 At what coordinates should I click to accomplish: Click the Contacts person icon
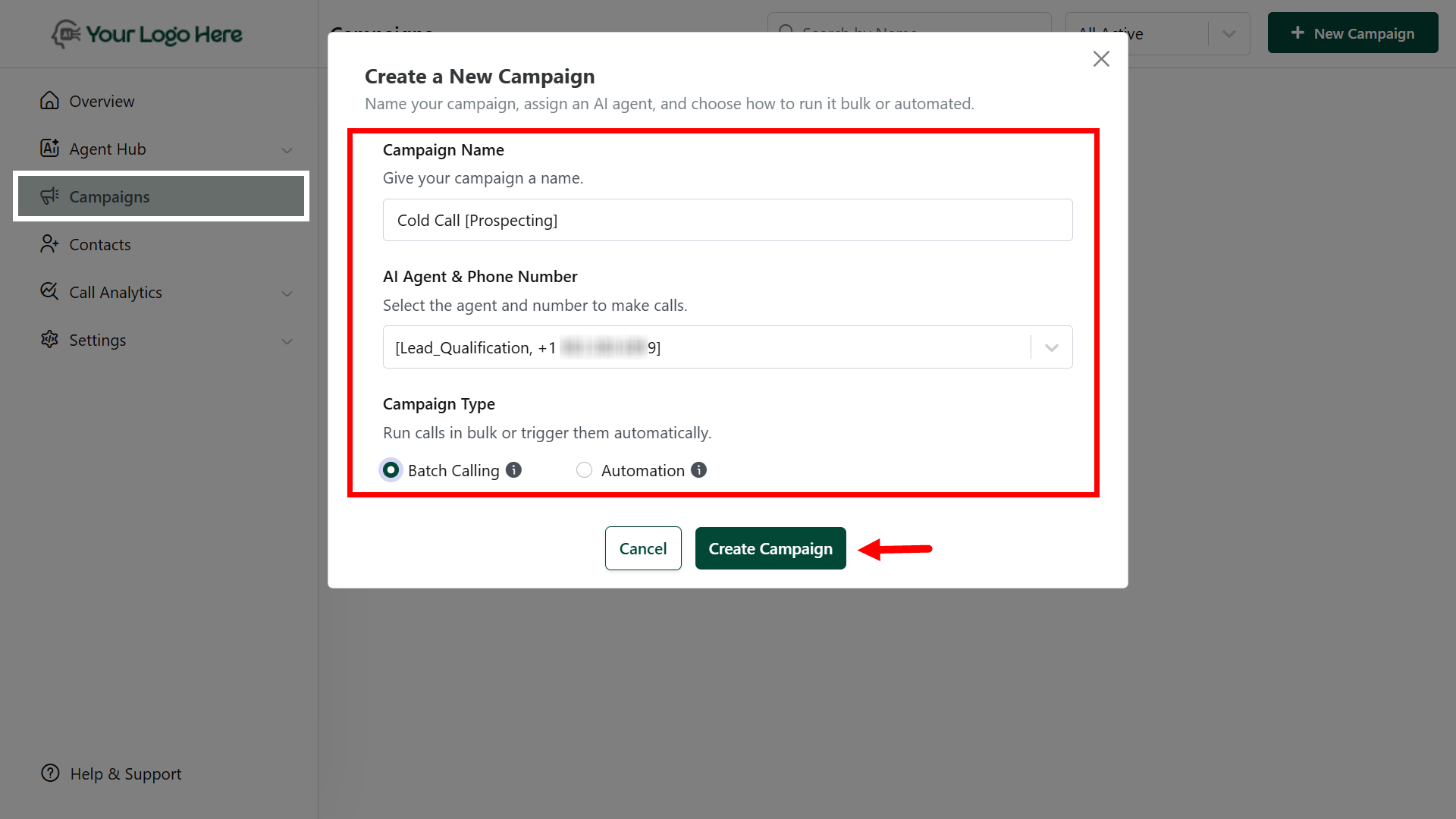click(x=49, y=244)
